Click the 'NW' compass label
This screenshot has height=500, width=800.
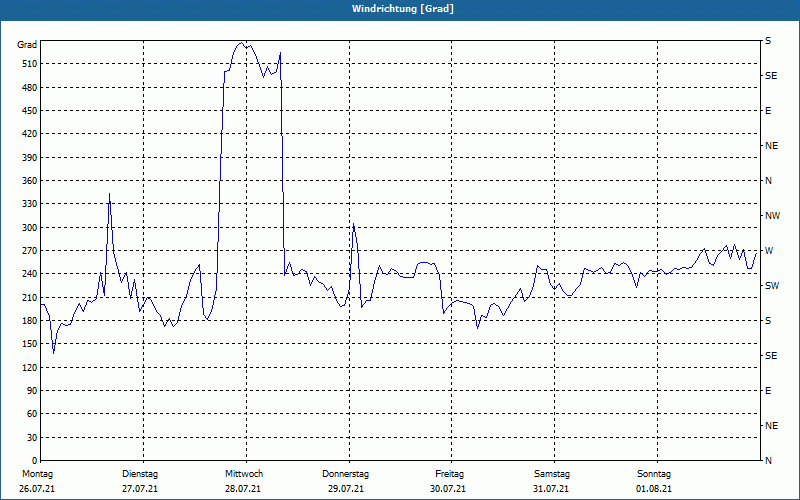tap(772, 216)
